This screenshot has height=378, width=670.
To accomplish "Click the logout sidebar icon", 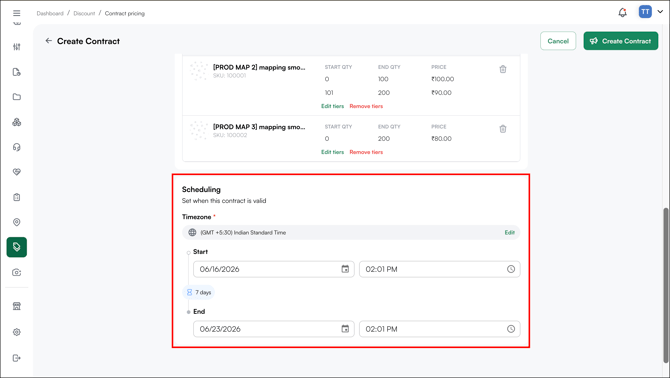I will [x=17, y=358].
